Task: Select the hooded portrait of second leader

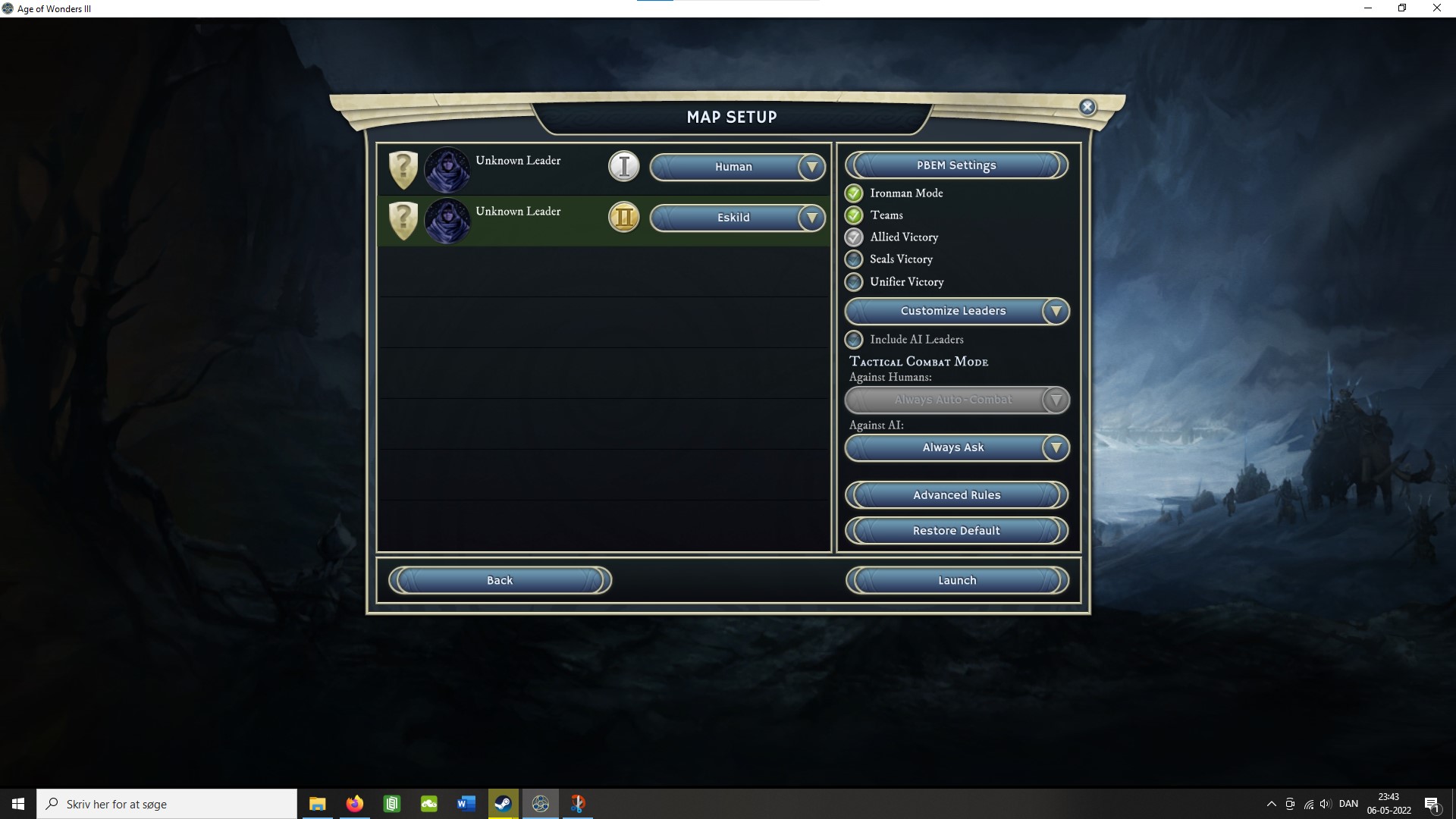Action: click(447, 220)
